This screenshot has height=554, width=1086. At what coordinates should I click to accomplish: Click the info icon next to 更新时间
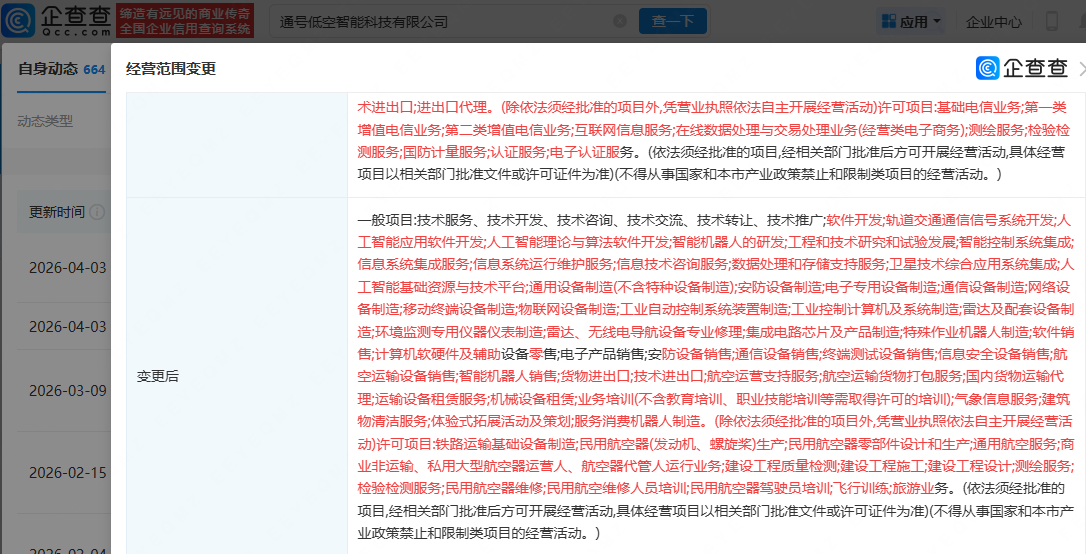tap(97, 212)
